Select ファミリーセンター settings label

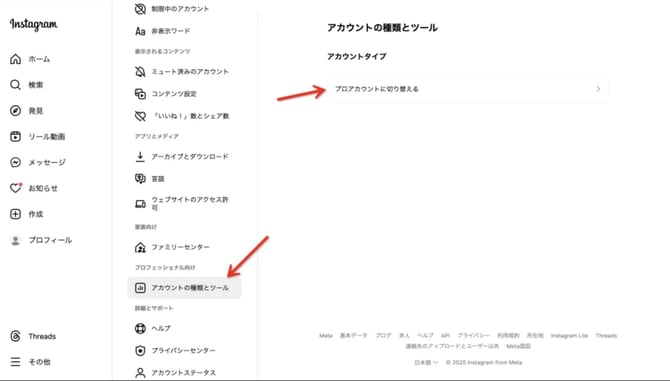pos(181,247)
